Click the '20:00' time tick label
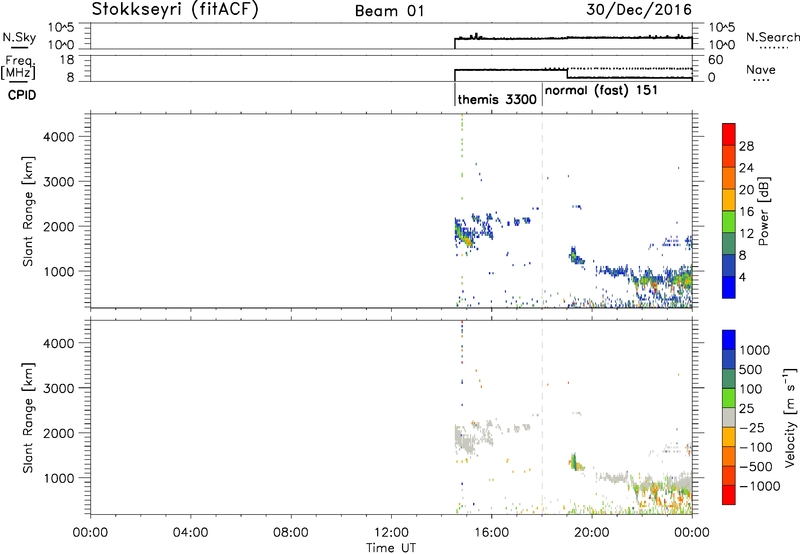Image resolution: width=800 pixels, height=554 pixels. pos(591,533)
